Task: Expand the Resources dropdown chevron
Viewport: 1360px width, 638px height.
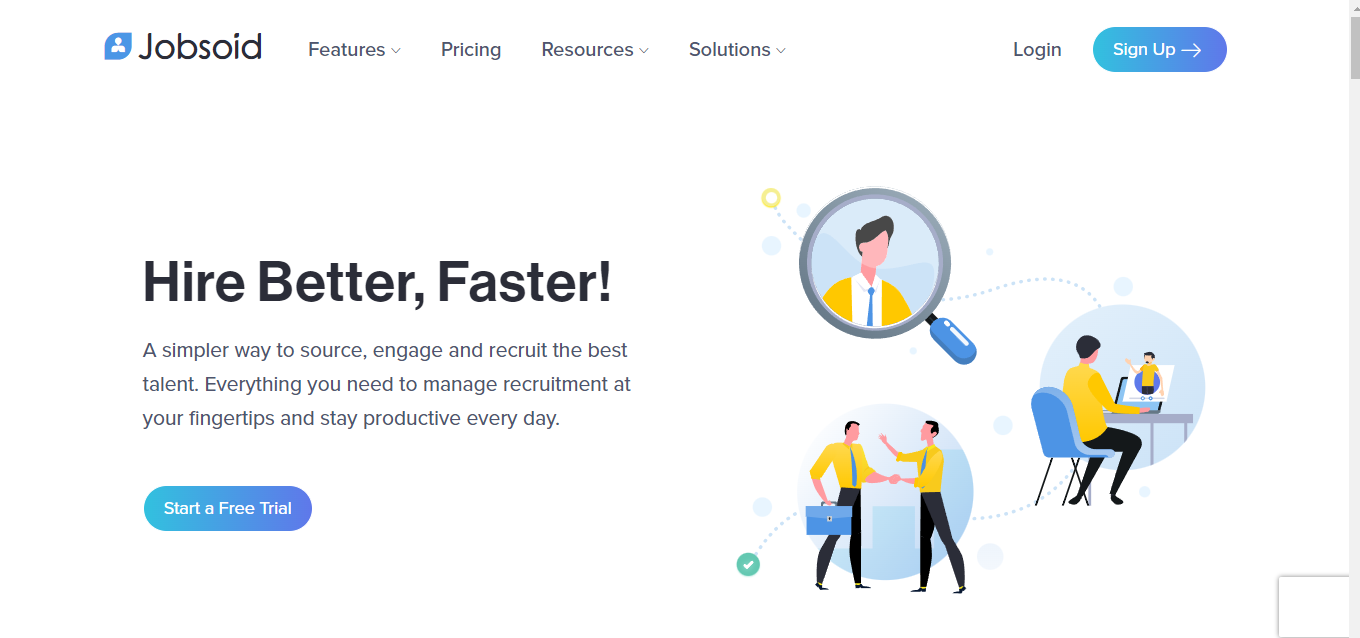Action: [x=644, y=51]
